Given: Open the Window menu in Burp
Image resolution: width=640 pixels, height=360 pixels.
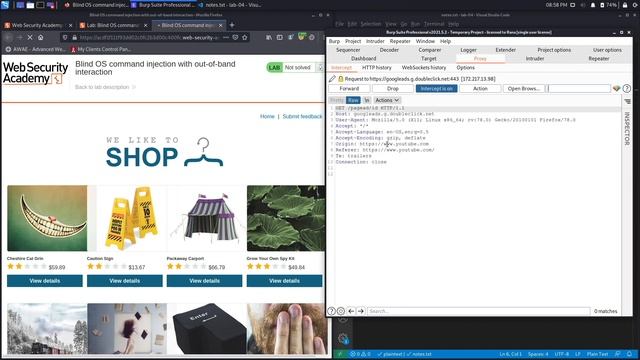Looking at the screenshot, I should [x=425, y=41].
